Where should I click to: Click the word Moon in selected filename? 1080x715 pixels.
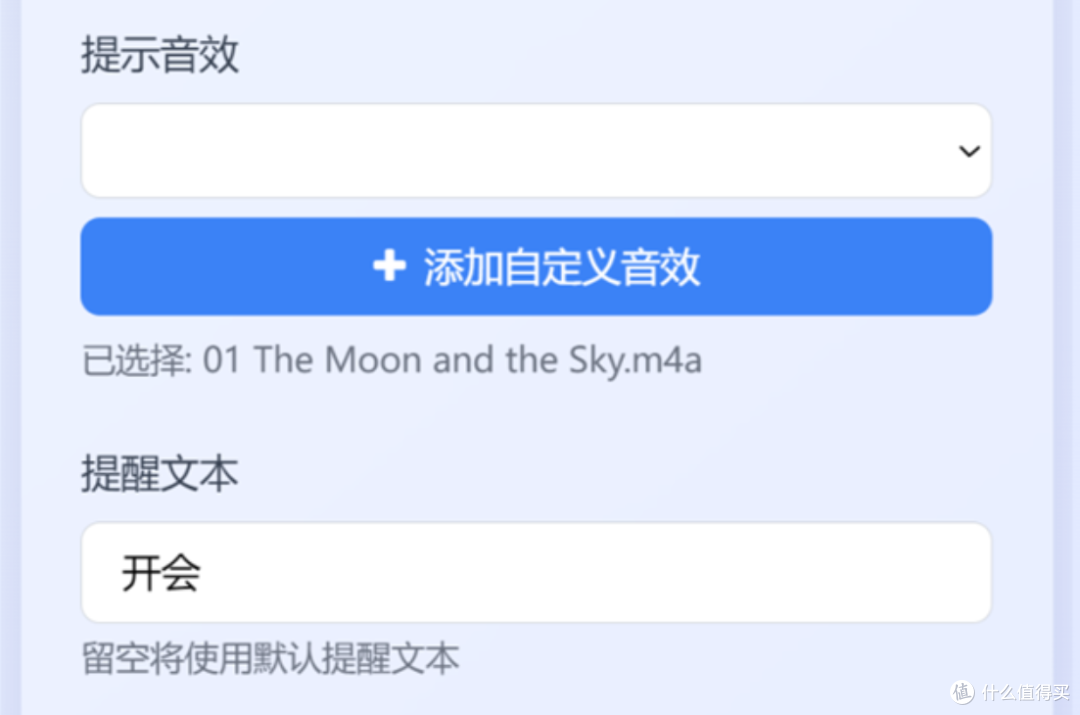click(x=373, y=360)
